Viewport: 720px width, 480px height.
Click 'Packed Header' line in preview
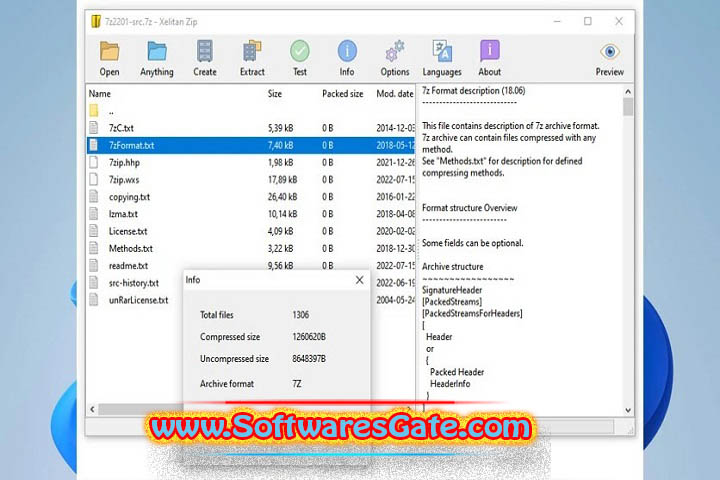(457, 372)
